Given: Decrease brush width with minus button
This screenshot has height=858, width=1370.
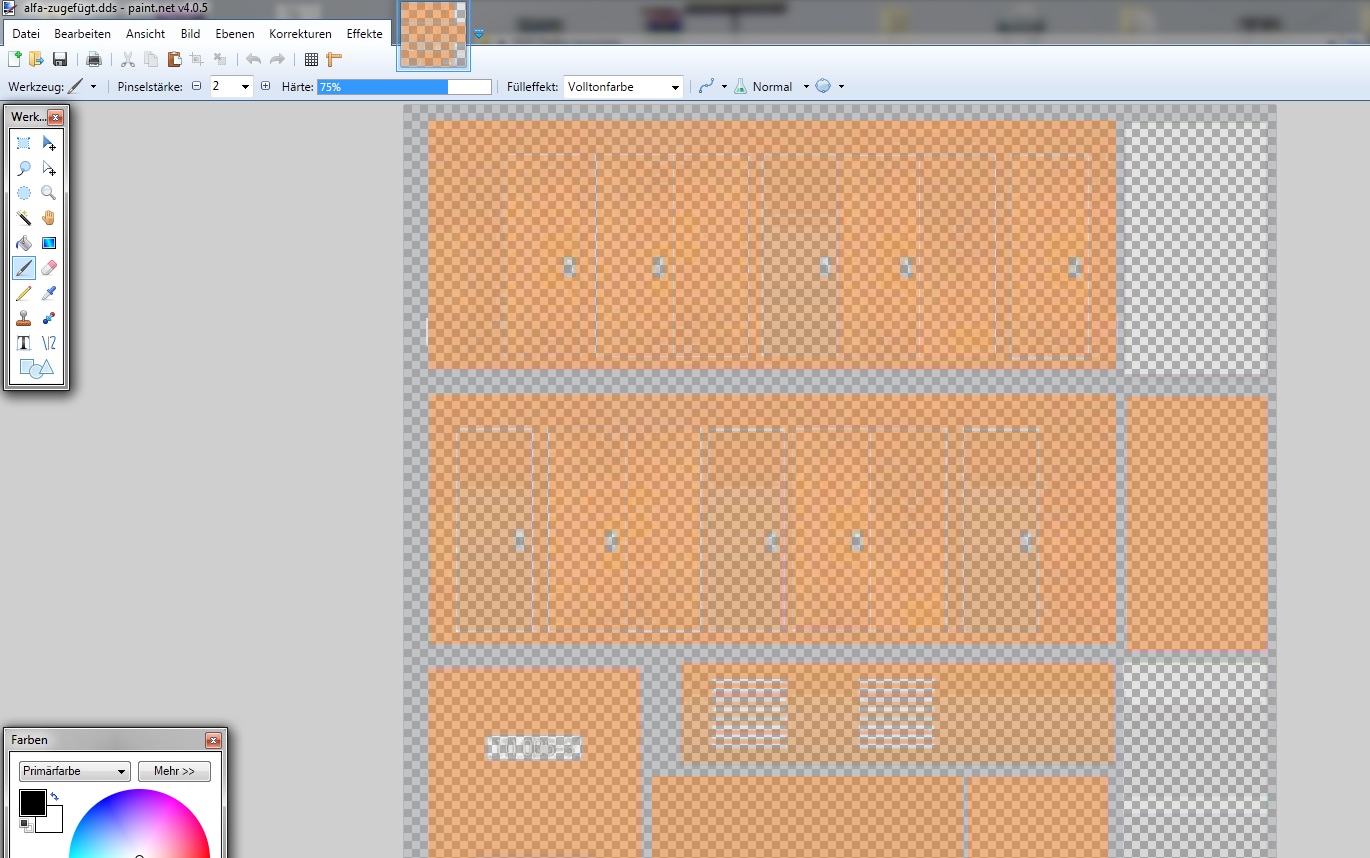Looking at the screenshot, I should [x=196, y=87].
